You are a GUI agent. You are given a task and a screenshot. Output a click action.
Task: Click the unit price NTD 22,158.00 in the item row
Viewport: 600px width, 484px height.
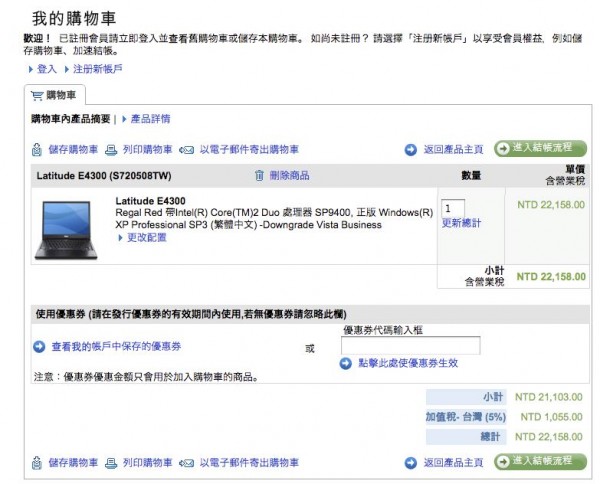click(x=551, y=205)
